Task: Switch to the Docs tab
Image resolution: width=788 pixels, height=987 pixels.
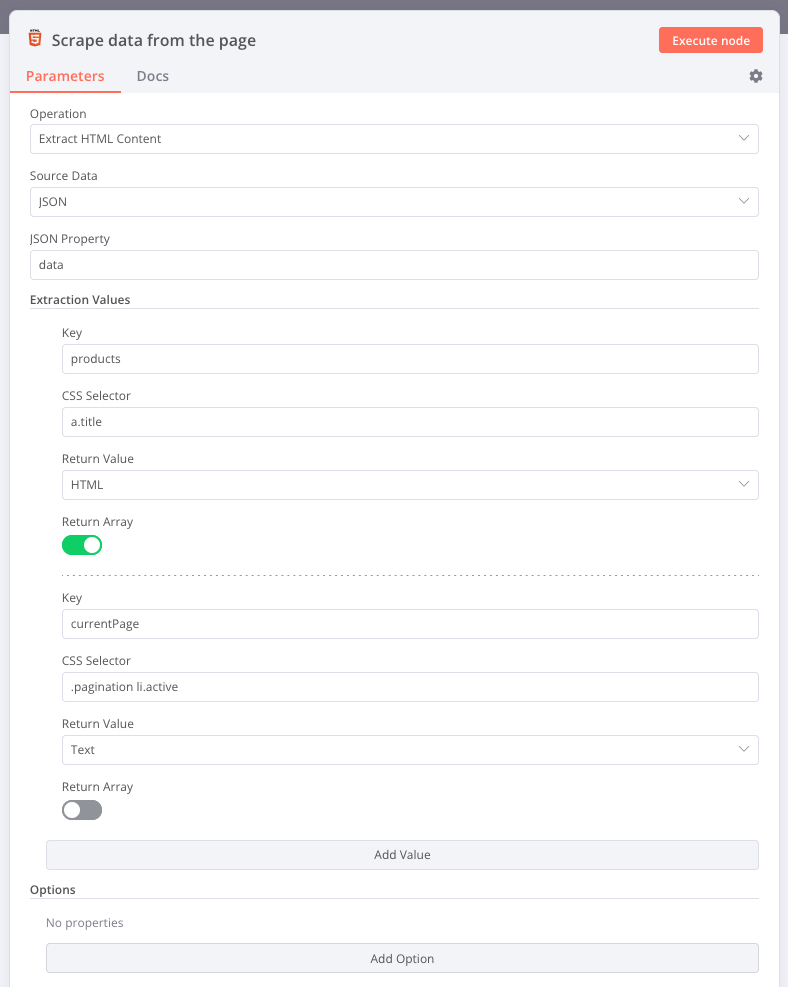Action: point(152,76)
